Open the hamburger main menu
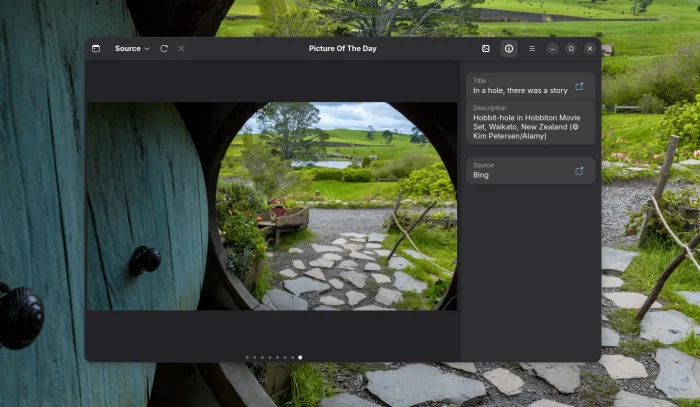Viewport: 700px width, 407px height. point(532,49)
